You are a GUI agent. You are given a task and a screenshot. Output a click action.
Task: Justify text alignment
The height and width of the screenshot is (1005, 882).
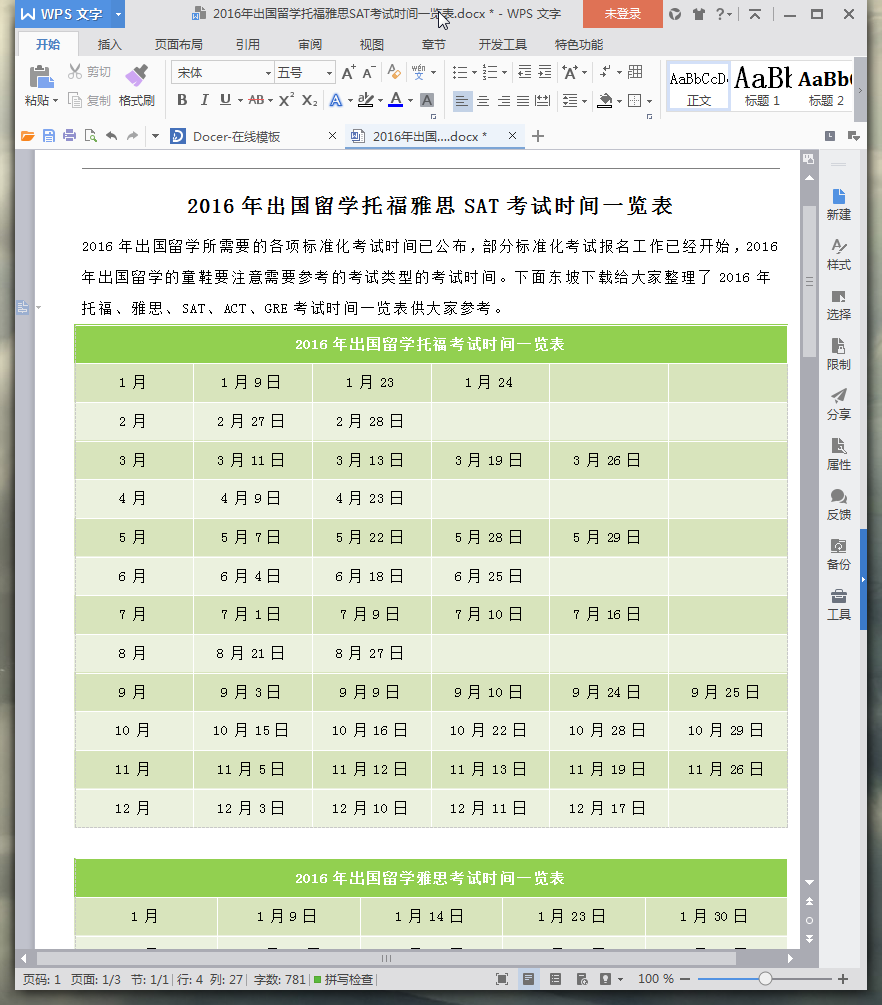tap(523, 101)
